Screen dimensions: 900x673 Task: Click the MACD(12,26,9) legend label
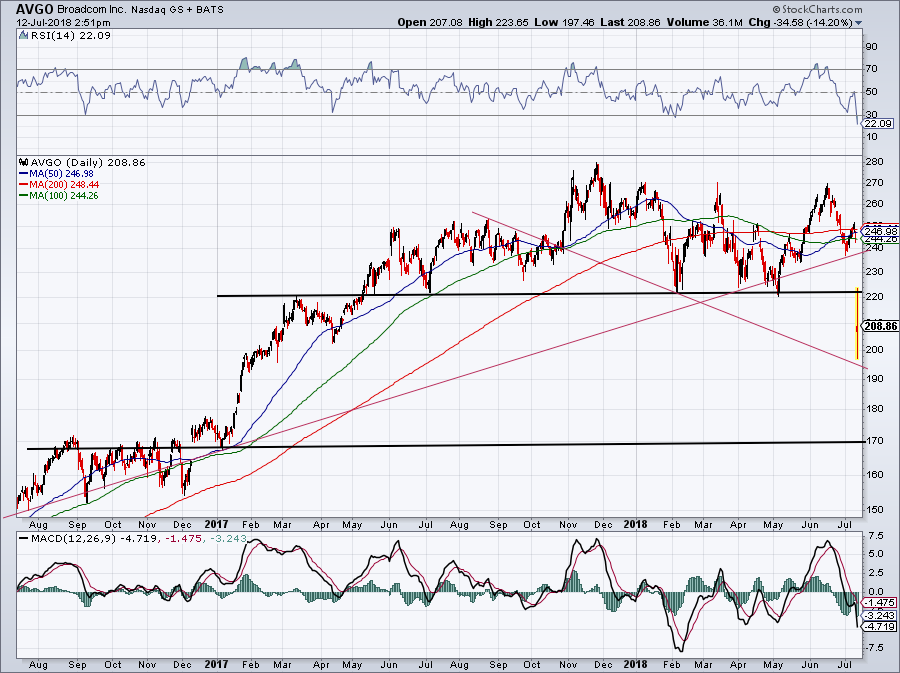click(73, 539)
